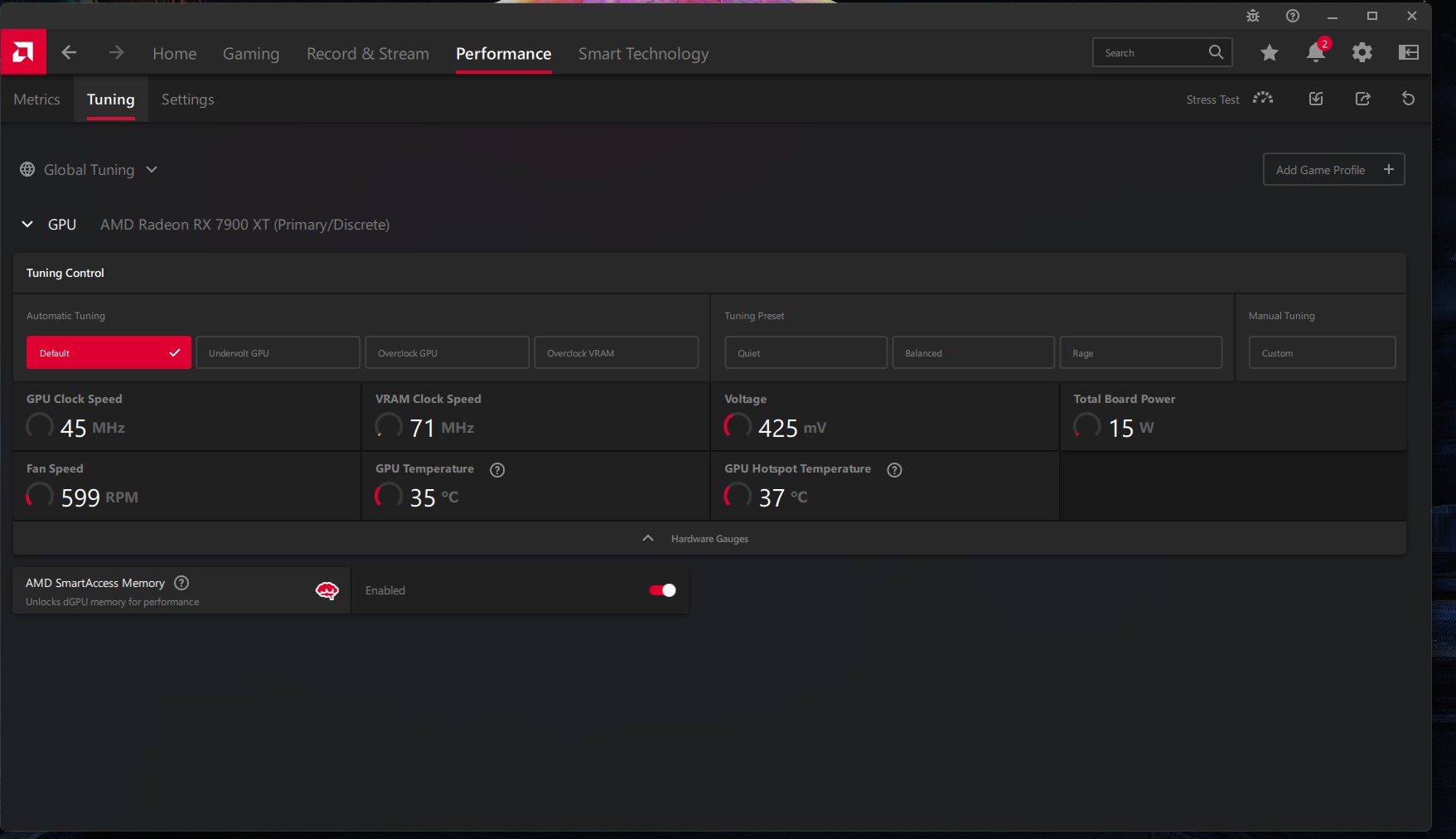Switch to the Metrics sub-tab

pyautogui.click(x=36, y=99)
